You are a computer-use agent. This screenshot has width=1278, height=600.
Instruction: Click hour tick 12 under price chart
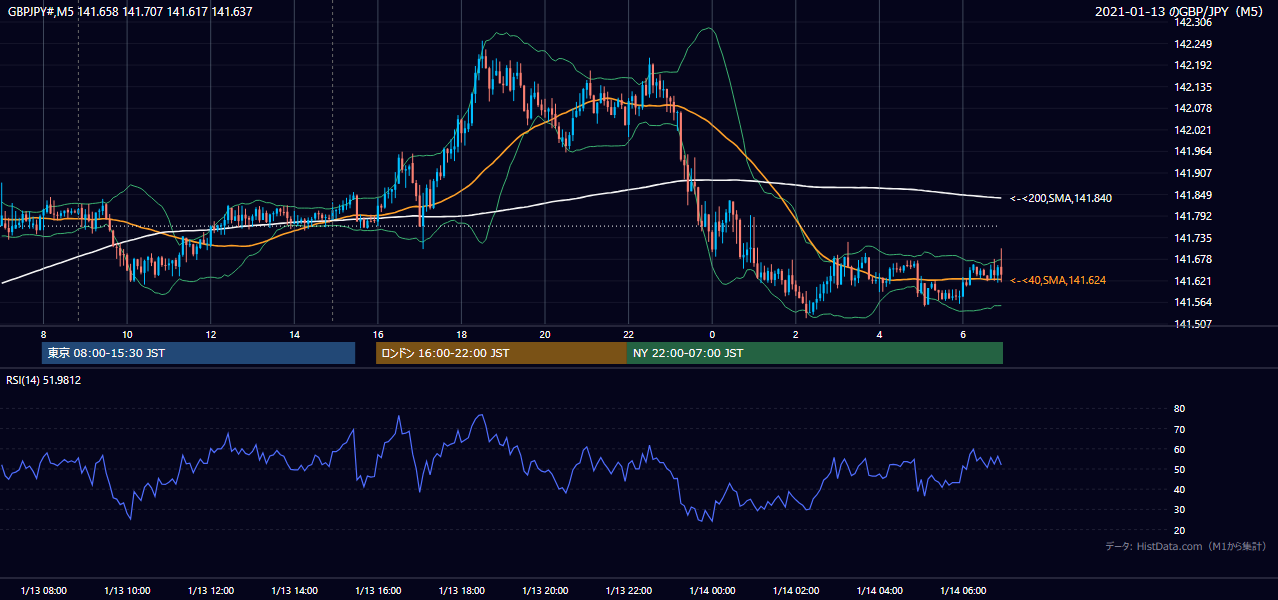pos(211,334)
